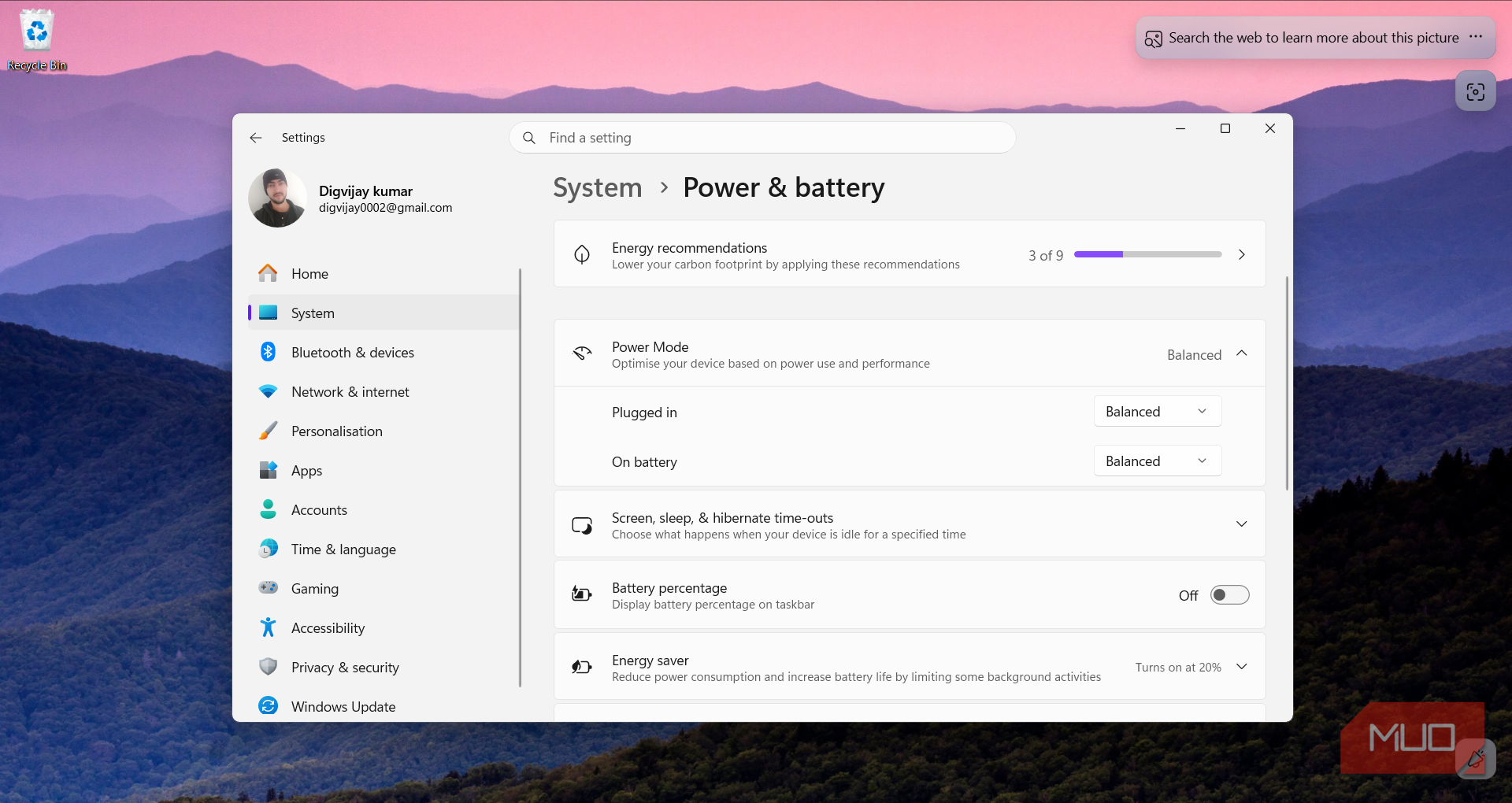Image resolution: width=1512 pixels, height=803 pixels.
Task: Click the search magnifier icon
Action: [x=529, y=138]
